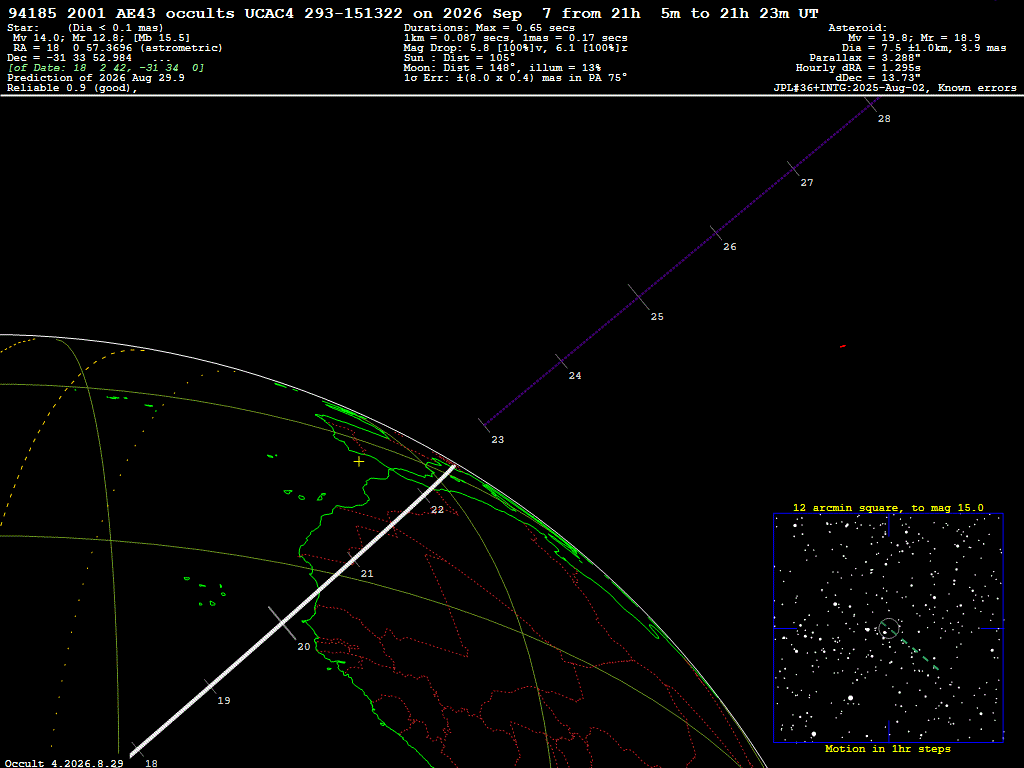Click the minute 28 tick near the top
1024x768 pixels.
pos(871,103)
